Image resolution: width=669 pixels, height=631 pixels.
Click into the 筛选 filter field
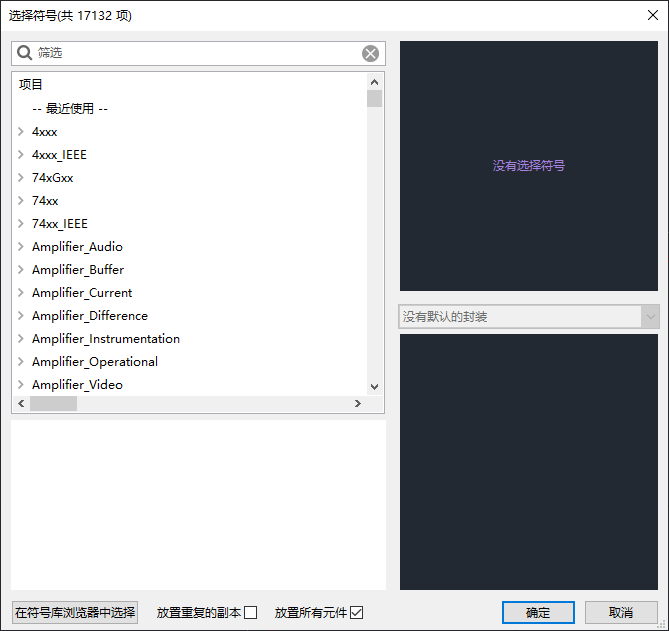198,53
